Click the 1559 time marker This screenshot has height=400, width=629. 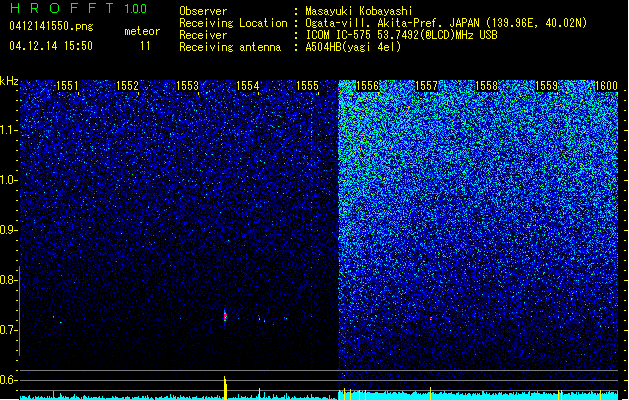546,86
